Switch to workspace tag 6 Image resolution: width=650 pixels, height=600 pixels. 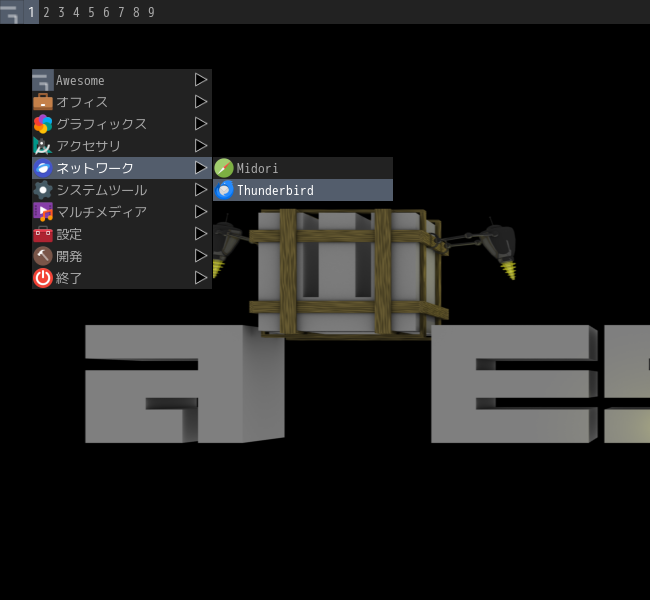tap(106, 12)
